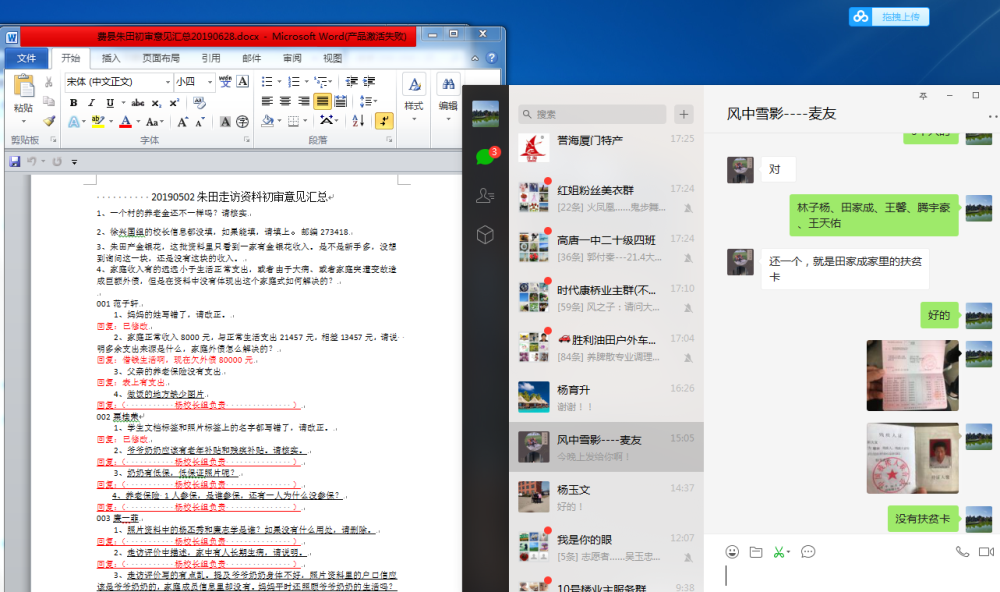Image resolution: width=1000 pixels, height=592 pixels.
Task: Click the Cut scissors icon in Word
Action: (48, 82)
